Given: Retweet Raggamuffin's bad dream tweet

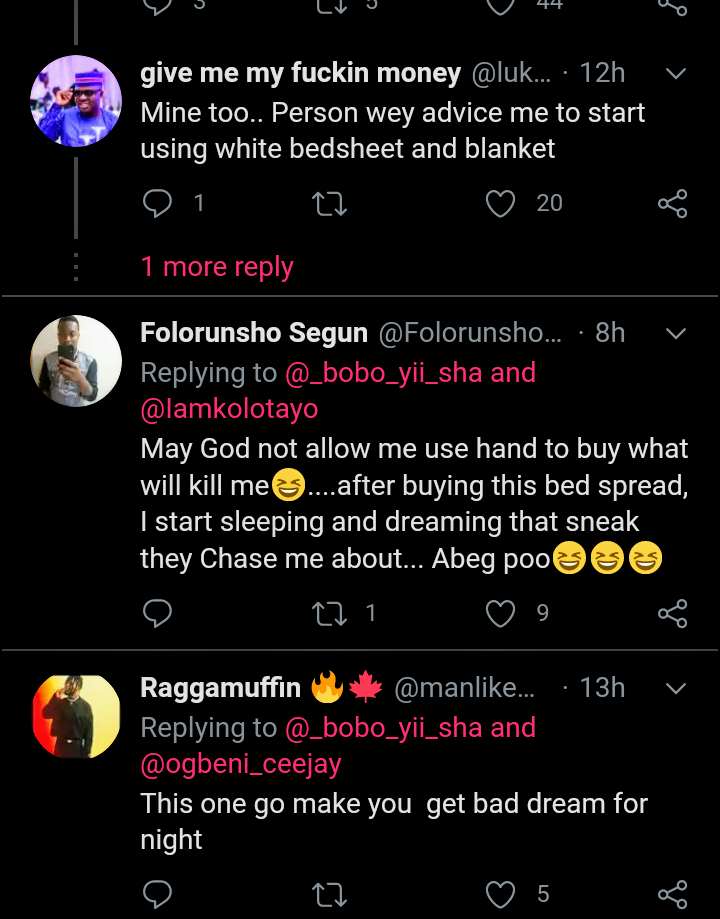Looking at the screenshot, I should pos(329,894).
